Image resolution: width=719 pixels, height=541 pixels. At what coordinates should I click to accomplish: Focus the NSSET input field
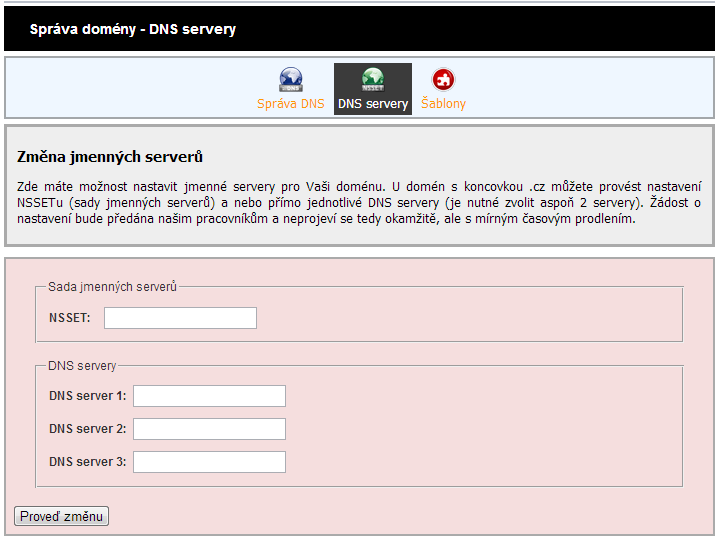coord(180,318)
